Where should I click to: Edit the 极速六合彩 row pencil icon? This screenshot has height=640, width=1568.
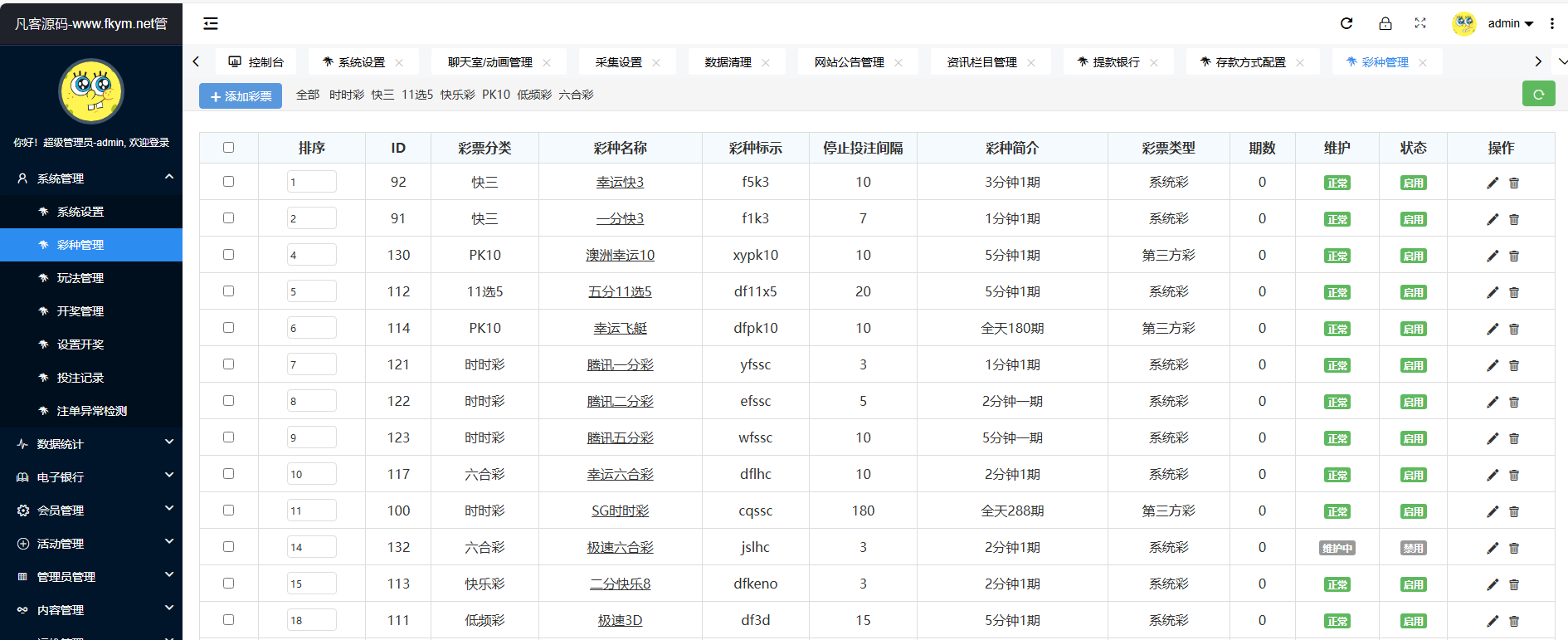(x=1493, y=548)
